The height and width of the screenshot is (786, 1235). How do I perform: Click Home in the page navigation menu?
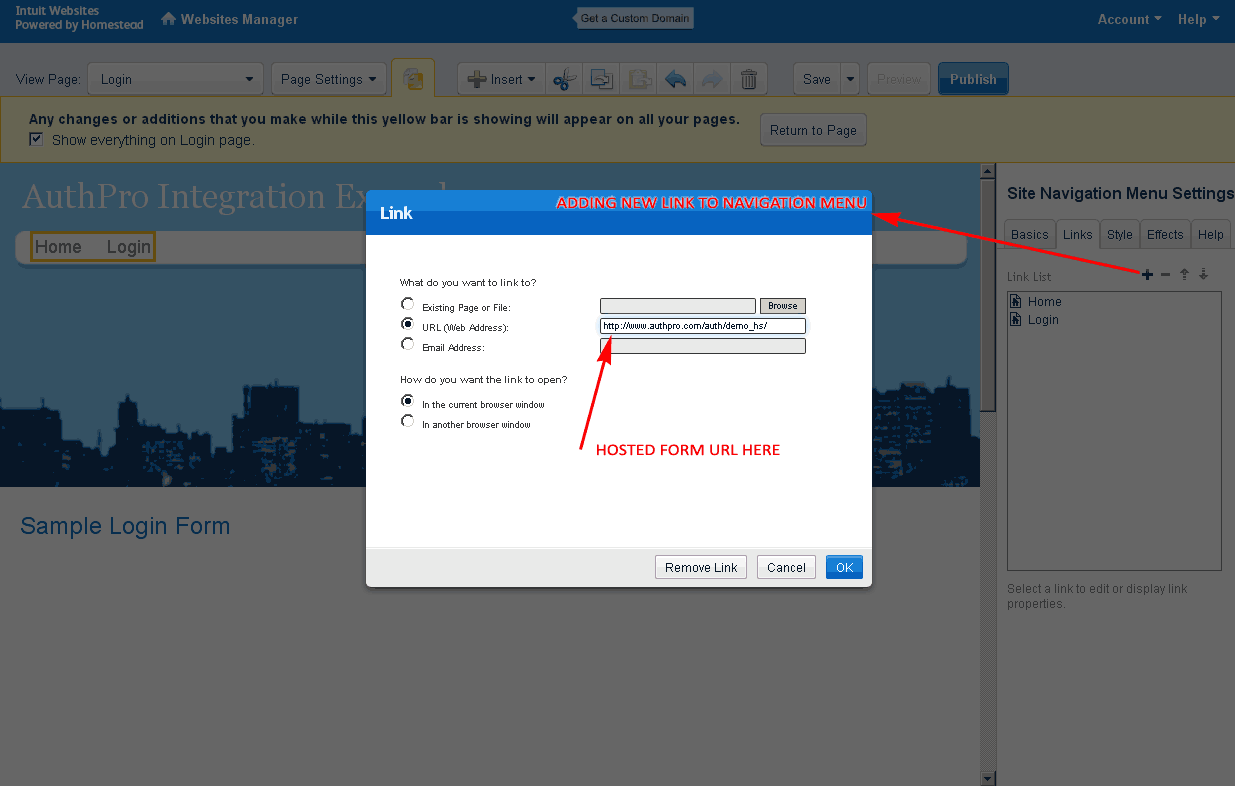[58, 247]
